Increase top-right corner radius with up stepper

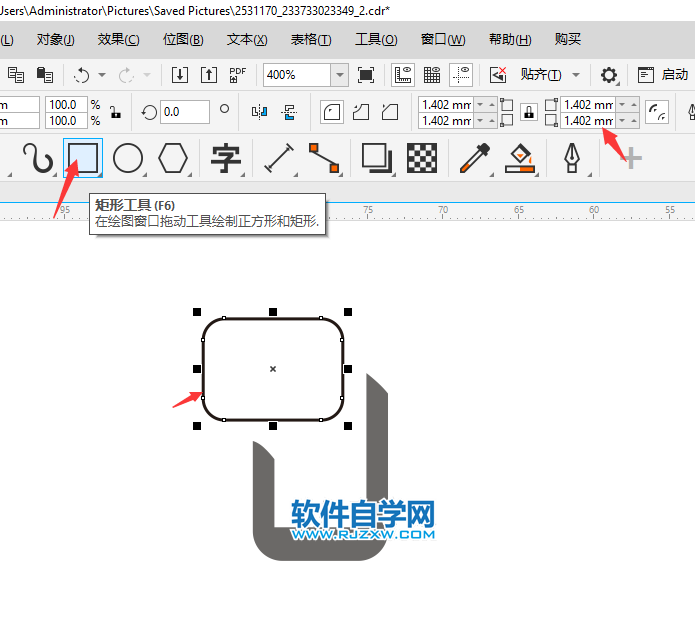click(x=633, y=105)
